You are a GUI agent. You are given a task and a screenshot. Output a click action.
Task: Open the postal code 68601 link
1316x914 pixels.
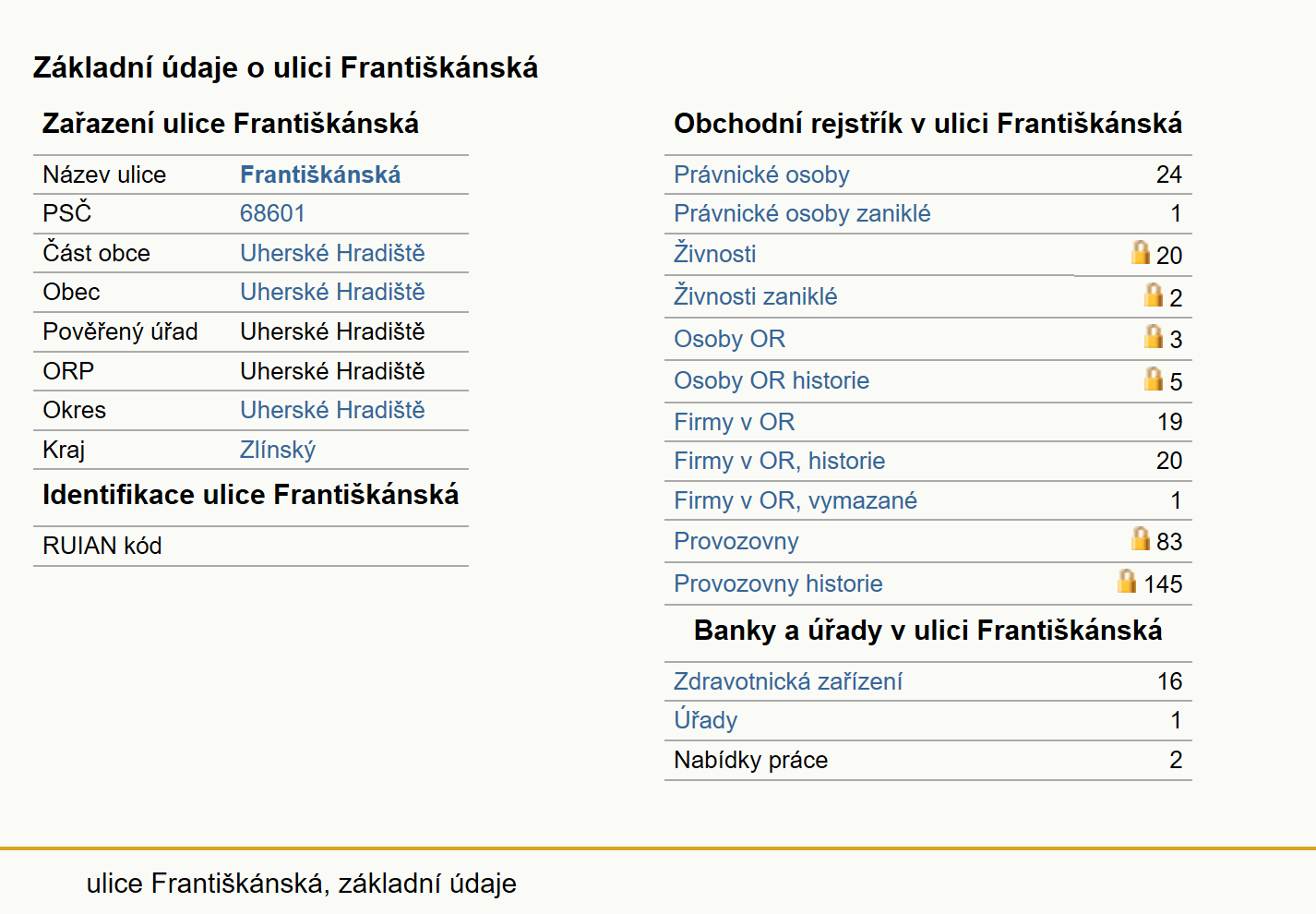point(272,213)
